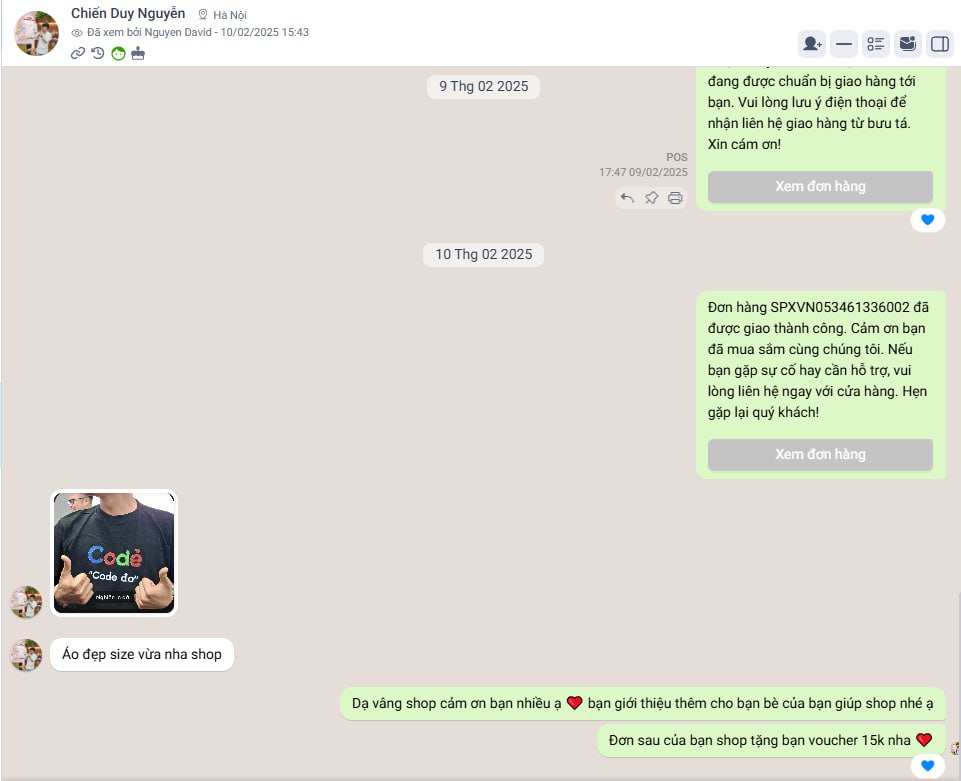Click the Đơn sau của bạn voucher message

771,740
